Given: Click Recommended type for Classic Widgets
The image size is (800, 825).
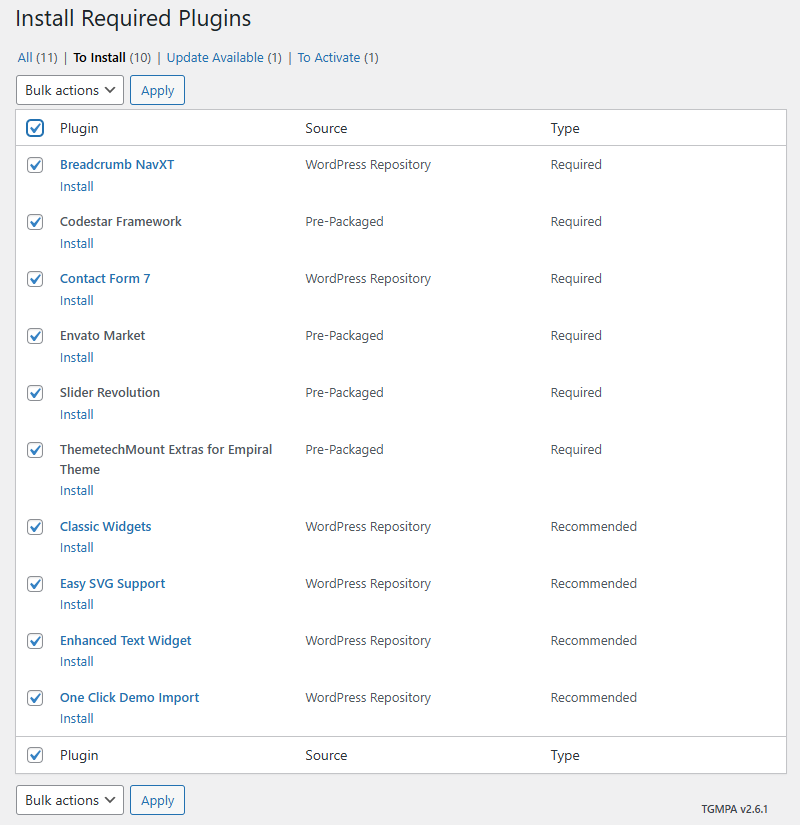Looking at the screenshot, I should tap(594, 527).
